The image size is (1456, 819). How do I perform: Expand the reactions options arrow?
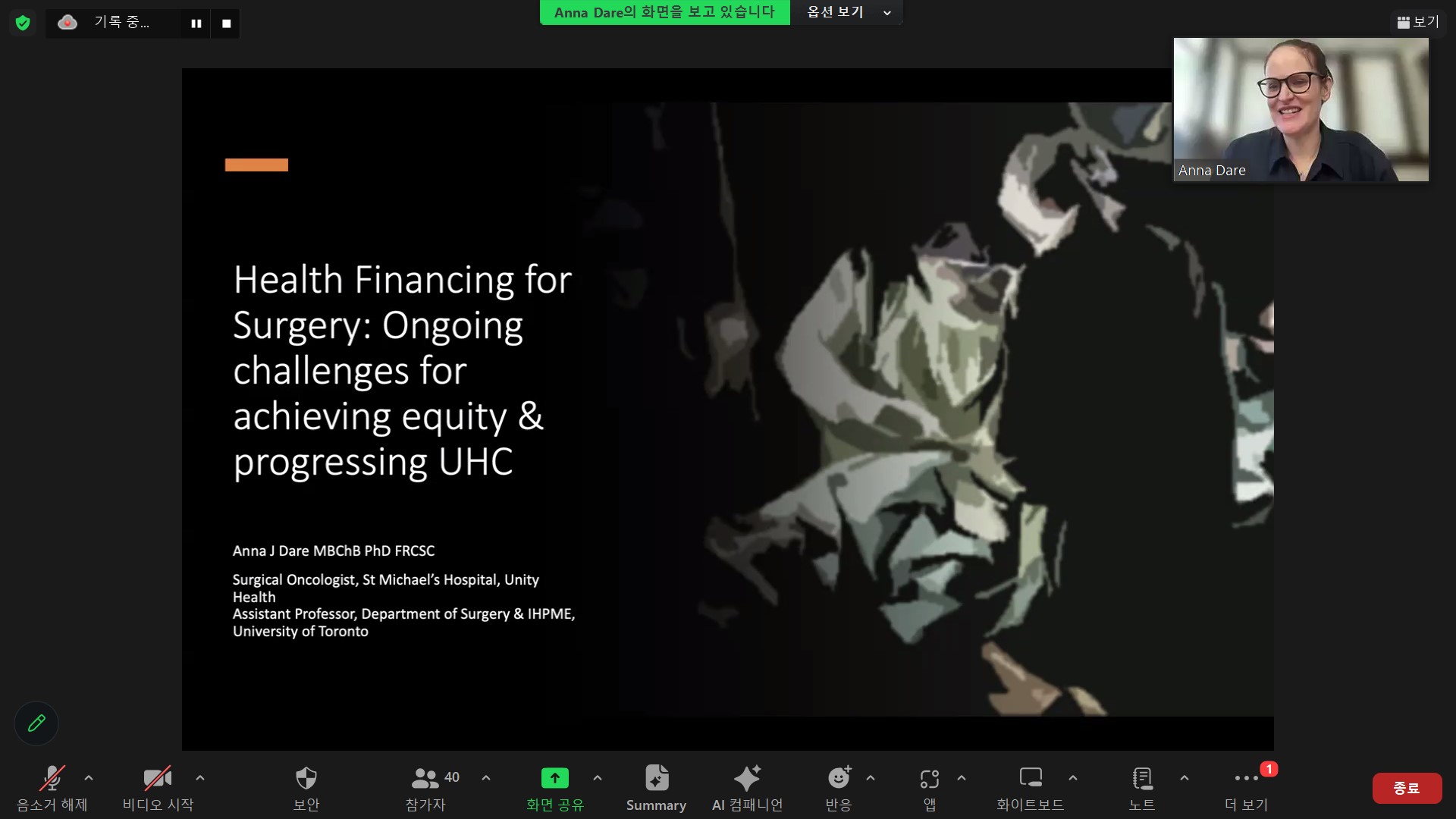871,778
